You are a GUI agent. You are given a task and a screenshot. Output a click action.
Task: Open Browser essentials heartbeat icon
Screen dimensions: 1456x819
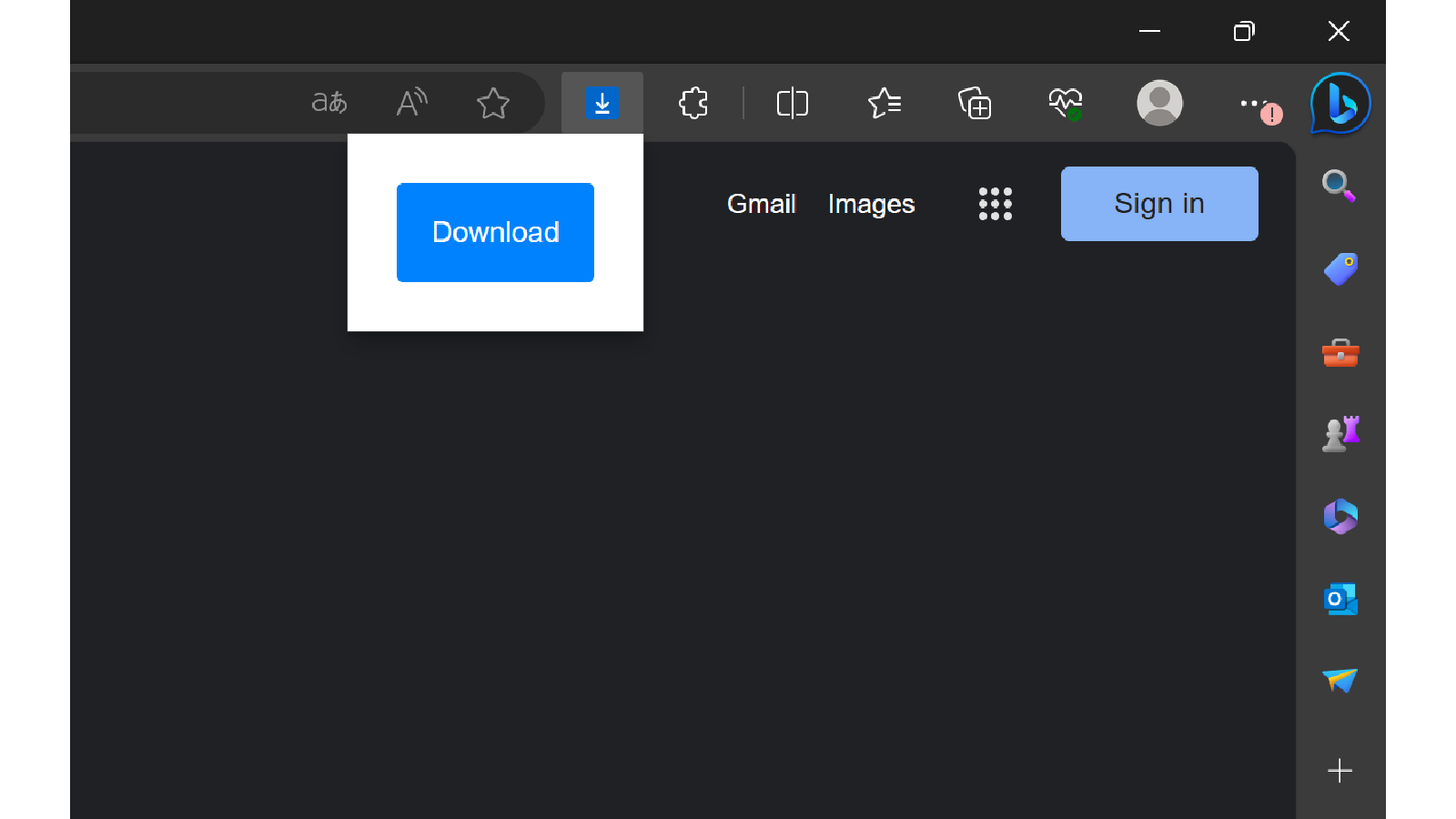(1066, 103)
